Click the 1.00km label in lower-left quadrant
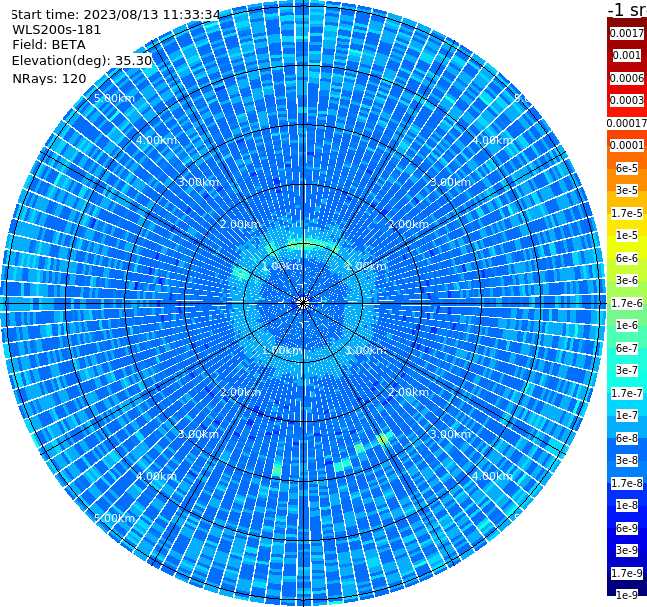Screen dimensions: 647x607 click(x=283, y=350)
